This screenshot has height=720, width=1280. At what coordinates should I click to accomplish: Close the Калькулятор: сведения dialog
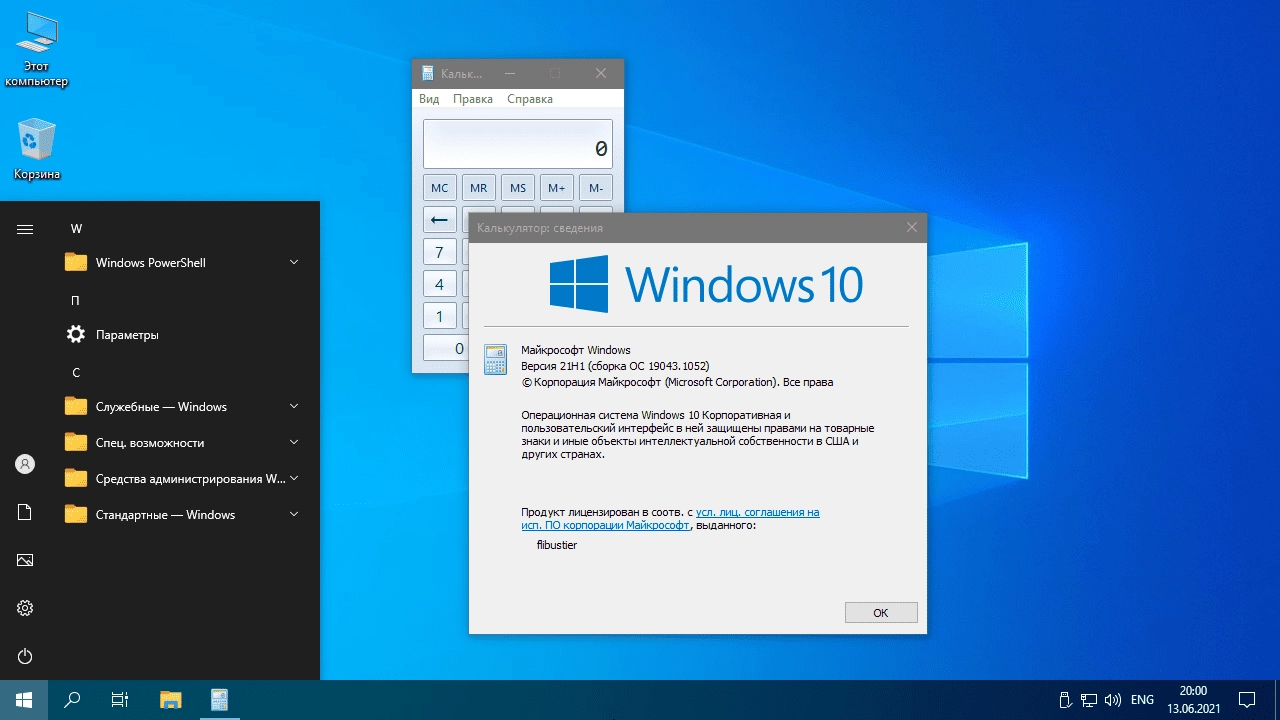click(x=911, y=227)
